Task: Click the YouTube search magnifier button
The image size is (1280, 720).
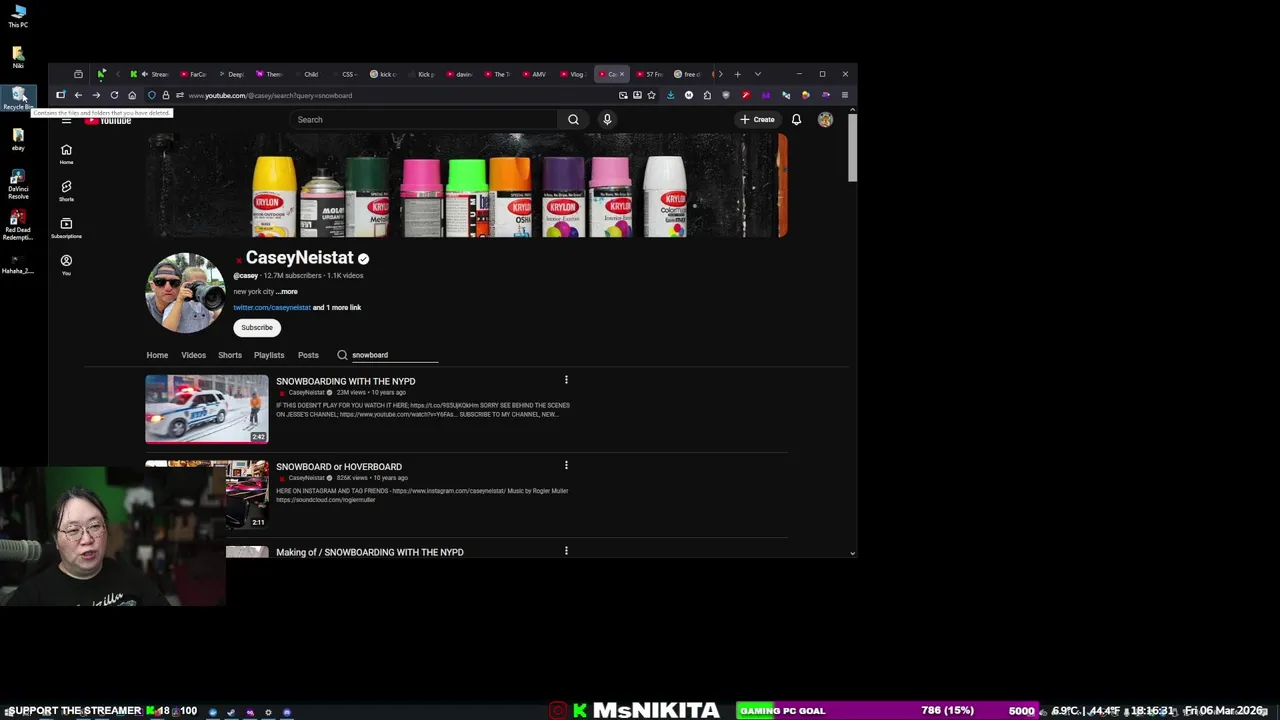Action: [573, 120]
